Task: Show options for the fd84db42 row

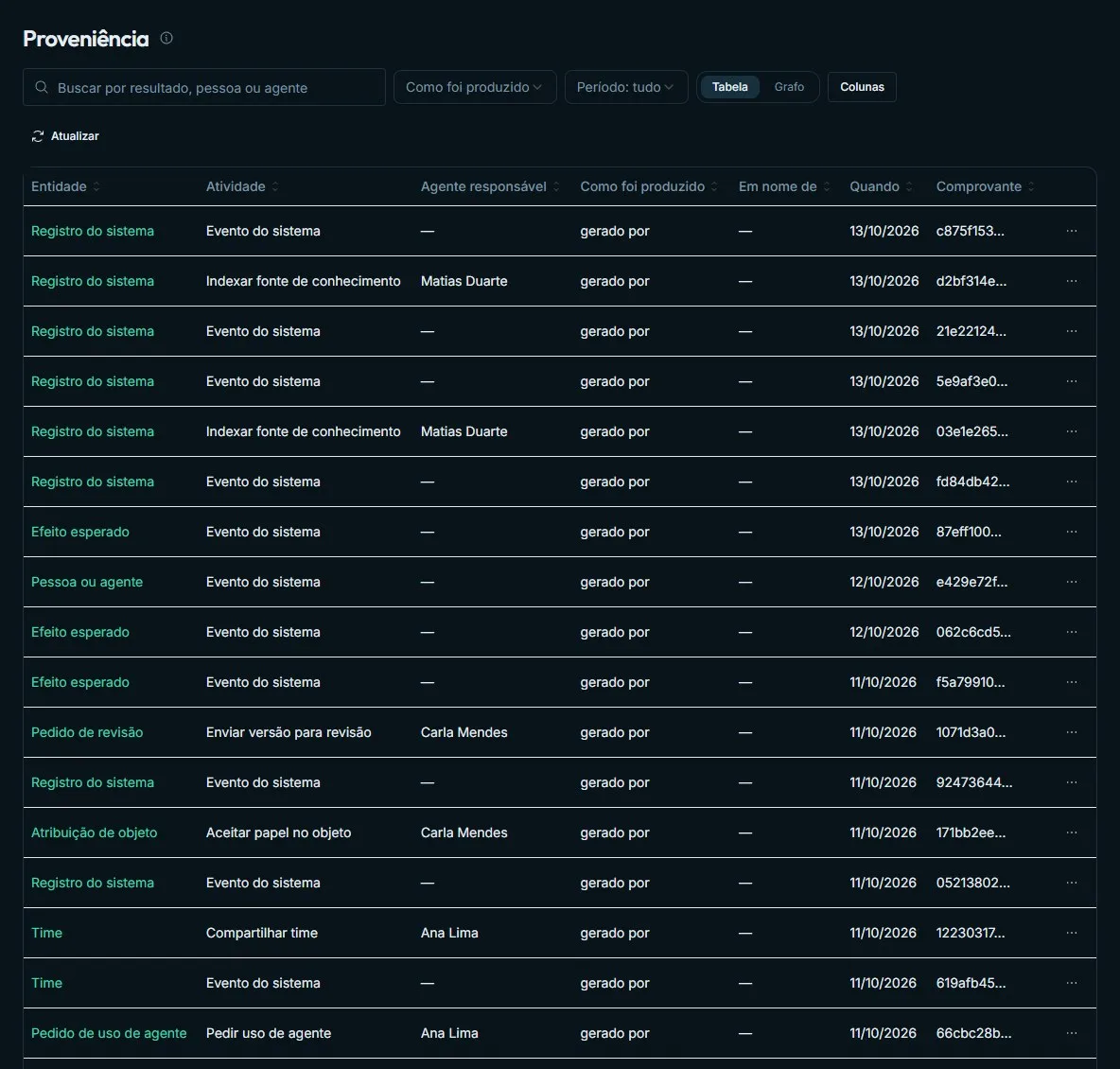Action: 1072,482
